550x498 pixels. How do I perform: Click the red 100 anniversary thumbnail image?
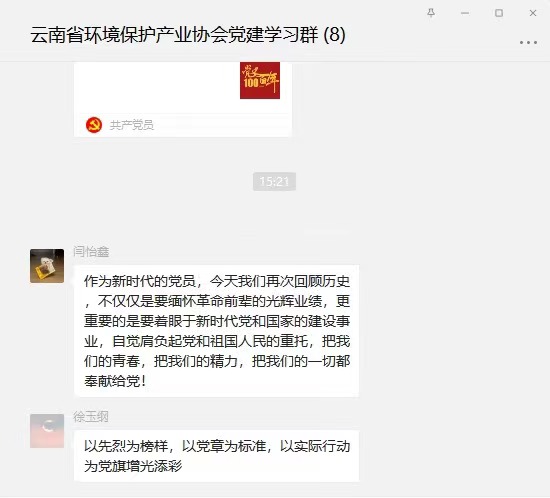[260, 81]
